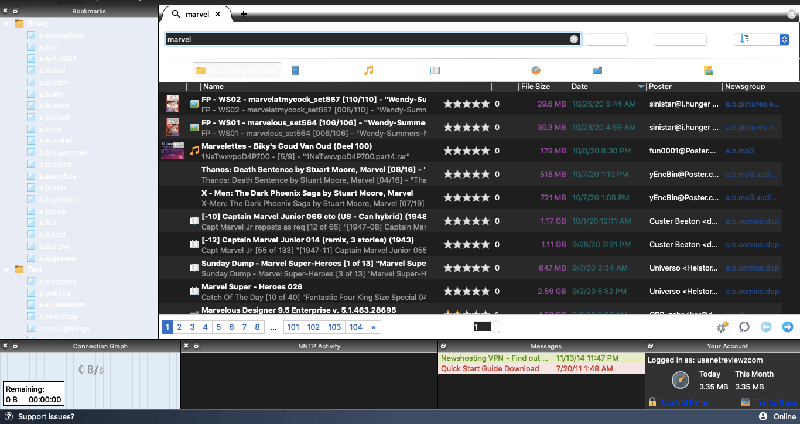
Task: Select Captain Marvel Junior 014 result
Action: point(470,244)
